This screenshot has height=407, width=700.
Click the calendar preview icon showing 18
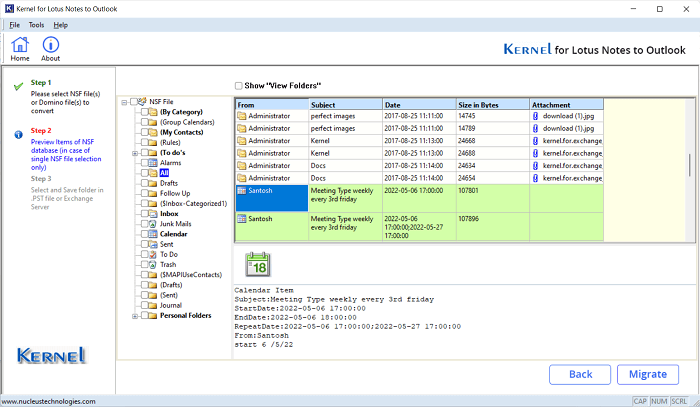point(258,264)
